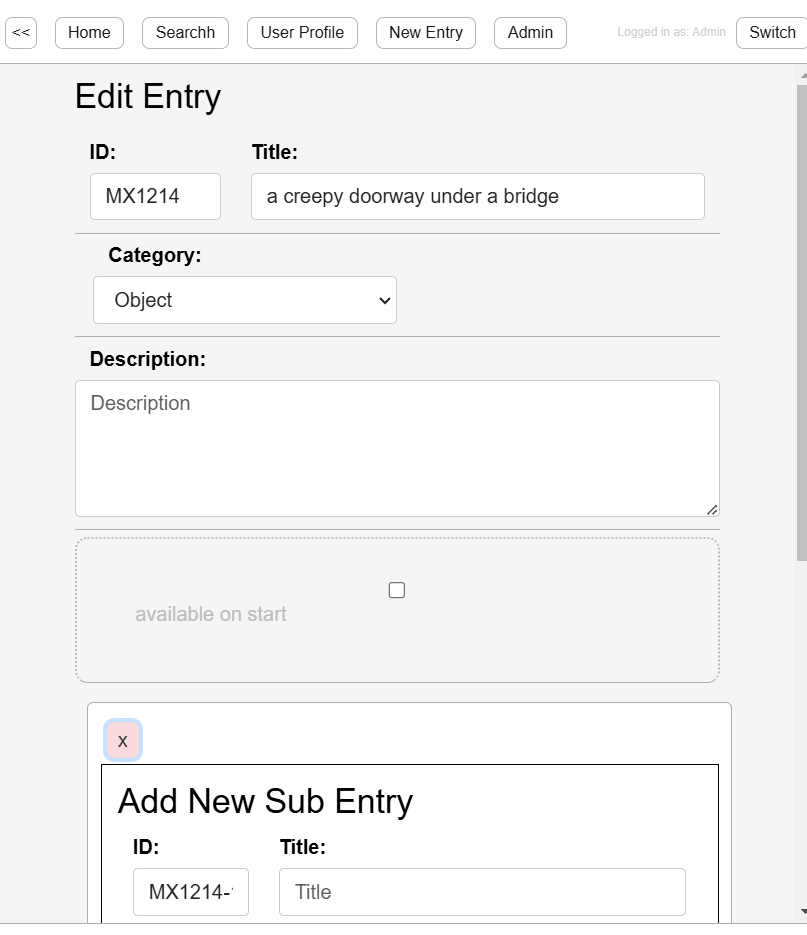Click into the ID field showing MX1214
Screen dimensions: 807x935
[155, 196]
